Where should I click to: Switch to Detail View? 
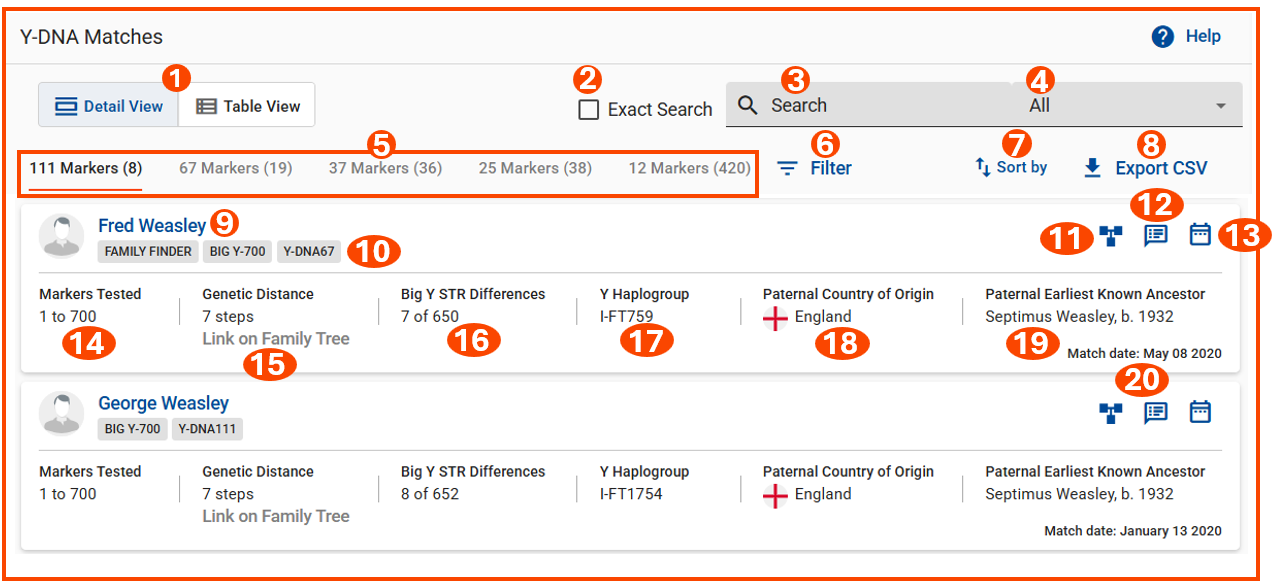109,106
